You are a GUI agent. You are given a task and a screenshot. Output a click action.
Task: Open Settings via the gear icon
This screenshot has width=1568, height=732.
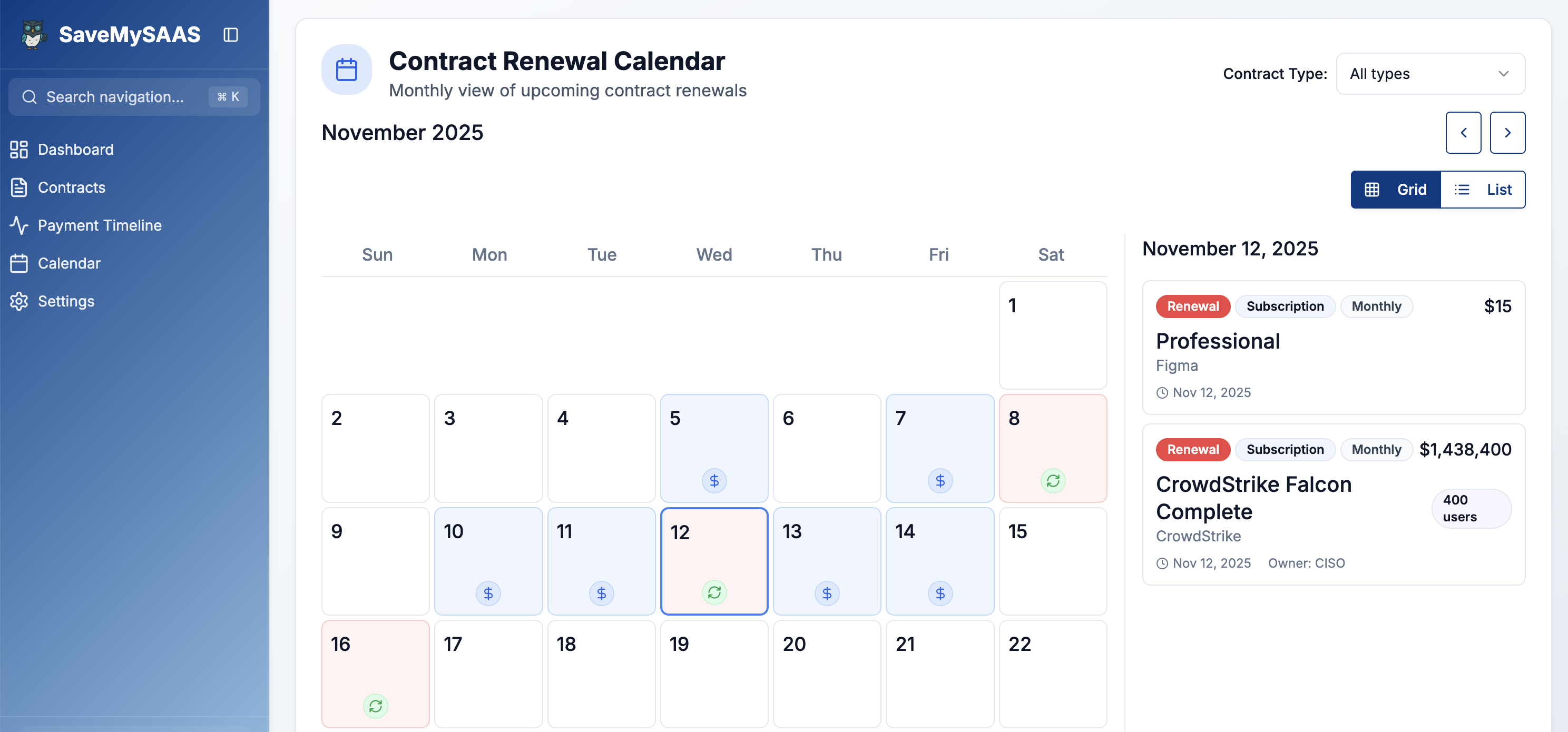coord(19,301)
